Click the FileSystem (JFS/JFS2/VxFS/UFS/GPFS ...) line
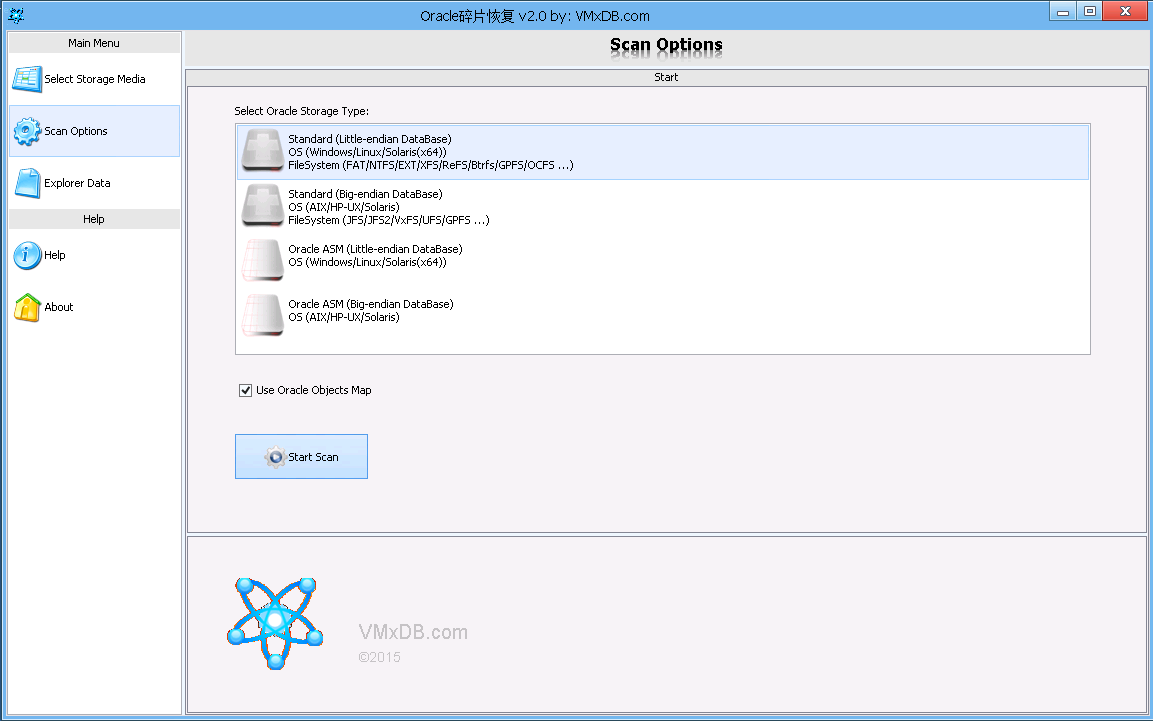This screenshot has width=1153, height=721. [388, 220]
